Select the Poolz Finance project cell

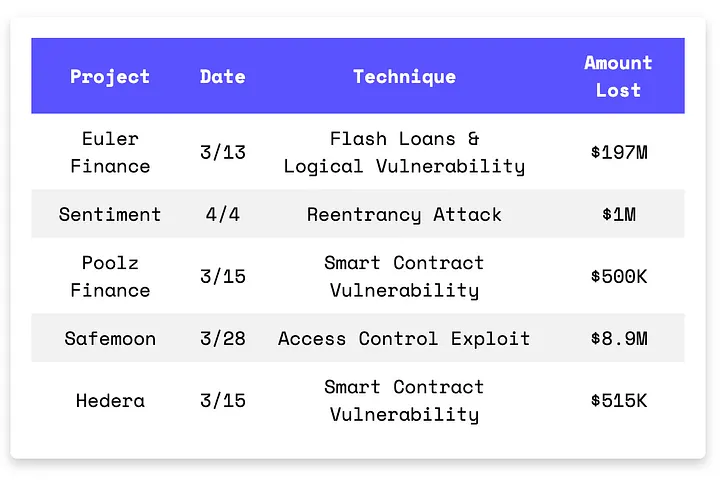tap(110, 277)
